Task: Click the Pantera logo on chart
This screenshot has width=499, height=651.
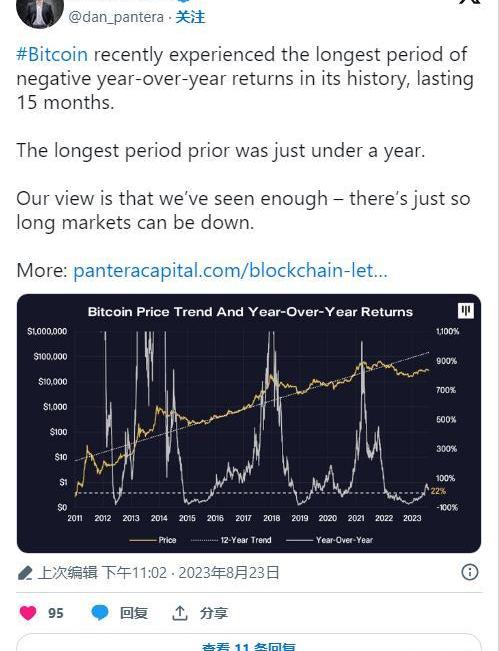Action: tap(465, 311)
